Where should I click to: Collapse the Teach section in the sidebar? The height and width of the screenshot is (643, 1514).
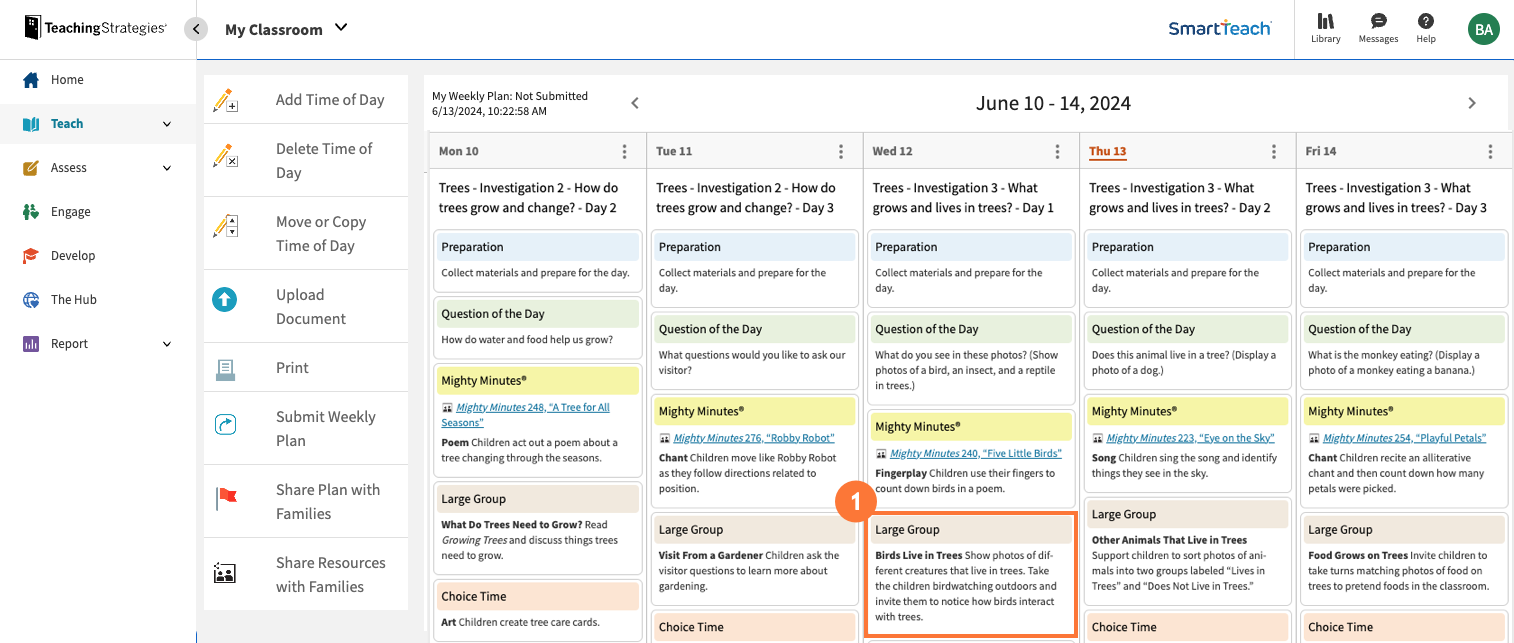click(x=166, y=123)
